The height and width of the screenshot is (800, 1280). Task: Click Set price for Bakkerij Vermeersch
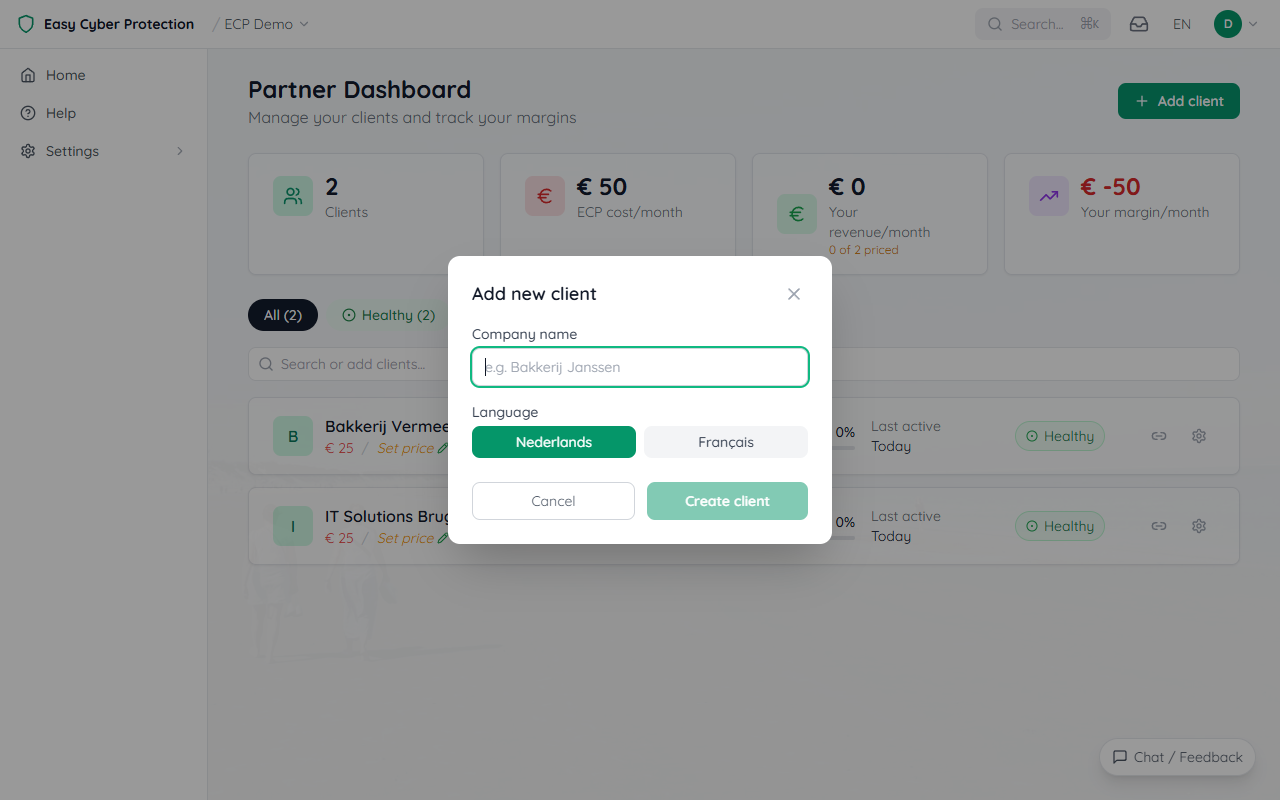coord(404,448)
